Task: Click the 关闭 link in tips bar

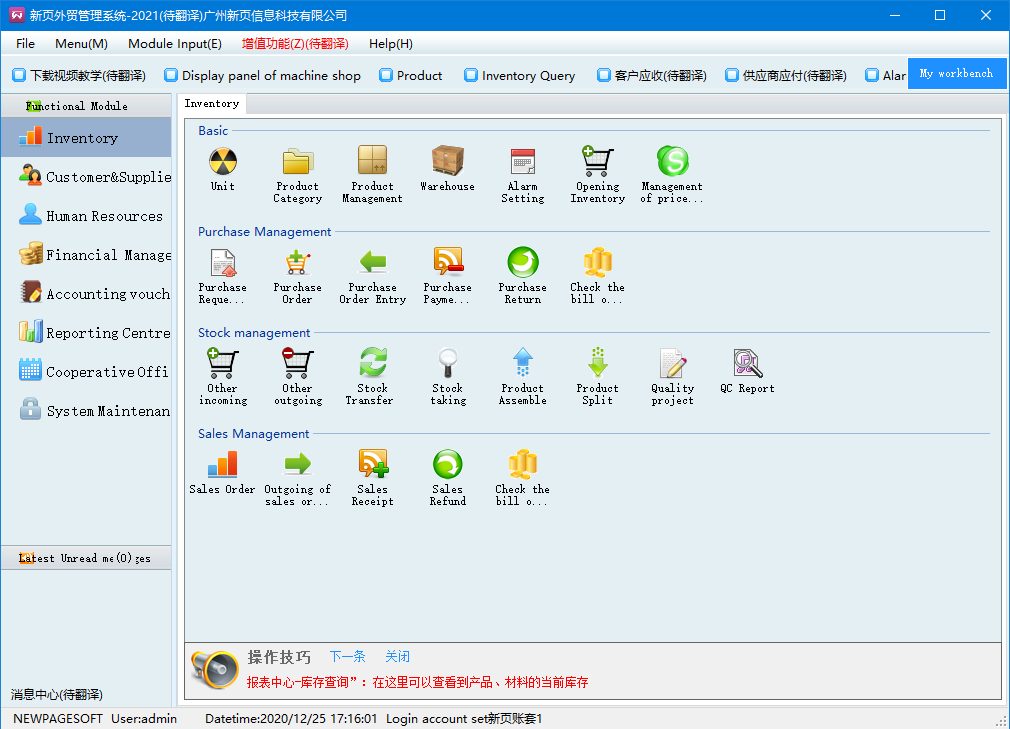Action: click(x=397, y=657)
